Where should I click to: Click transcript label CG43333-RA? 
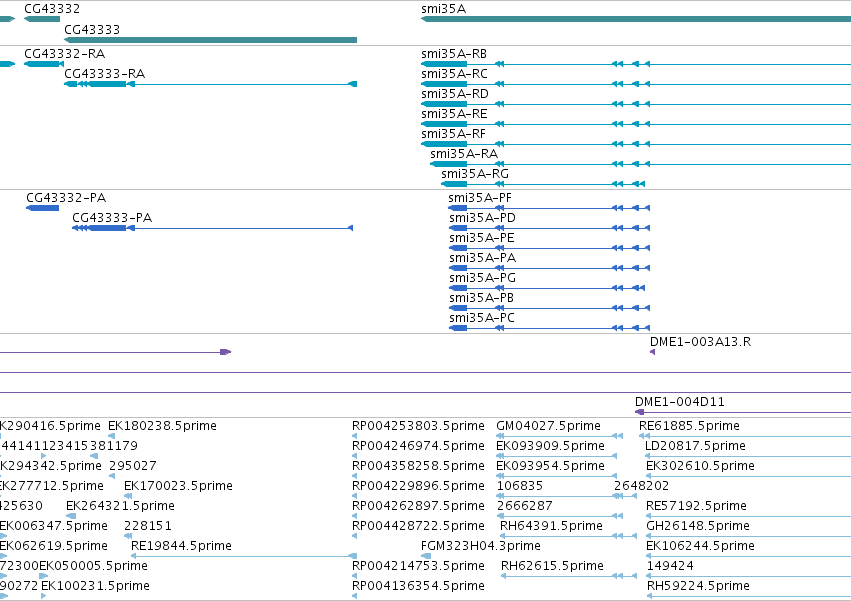(104, 74)
